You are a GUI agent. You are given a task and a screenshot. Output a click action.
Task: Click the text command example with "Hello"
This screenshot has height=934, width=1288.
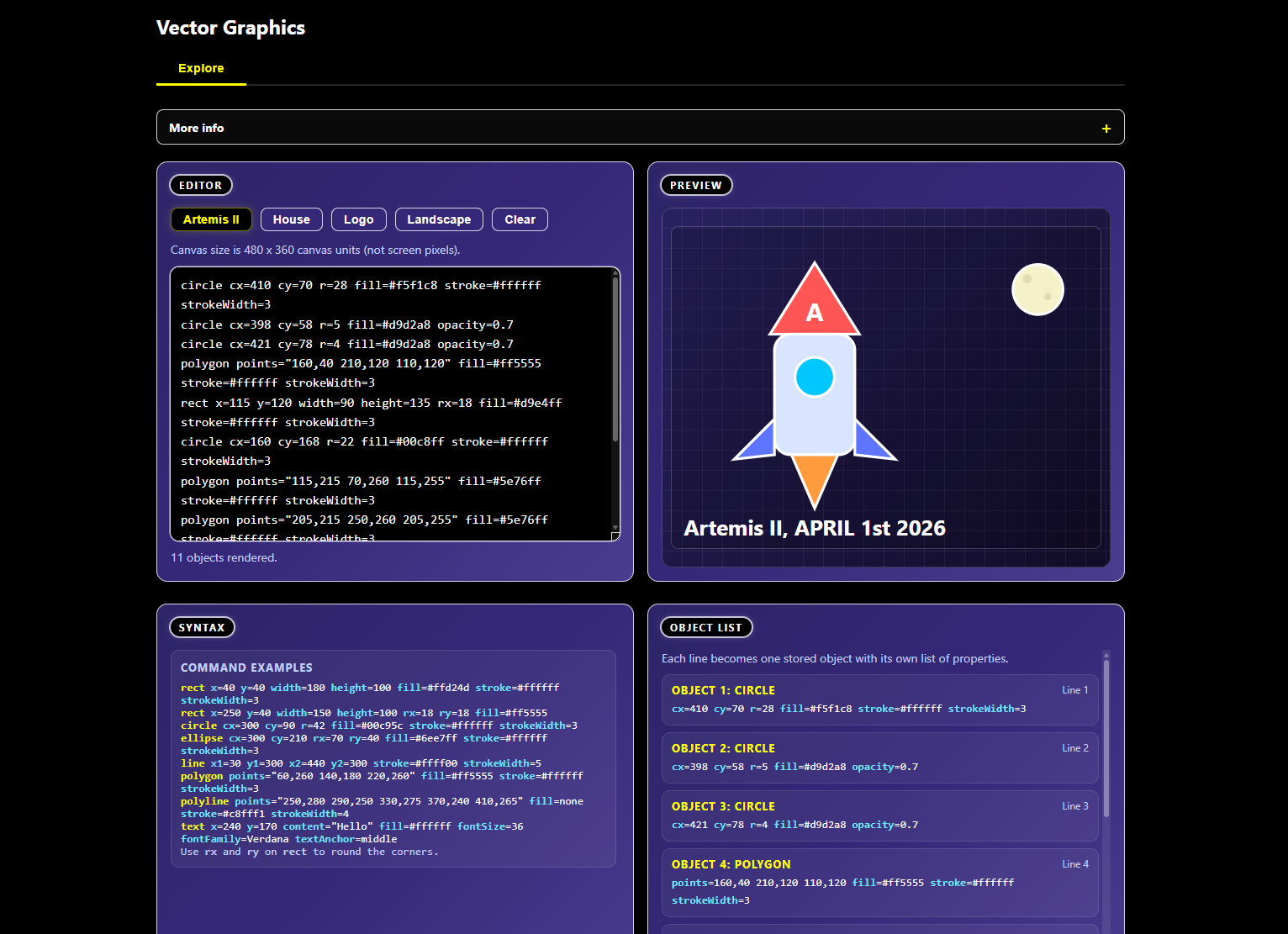(x=352, y=832)
